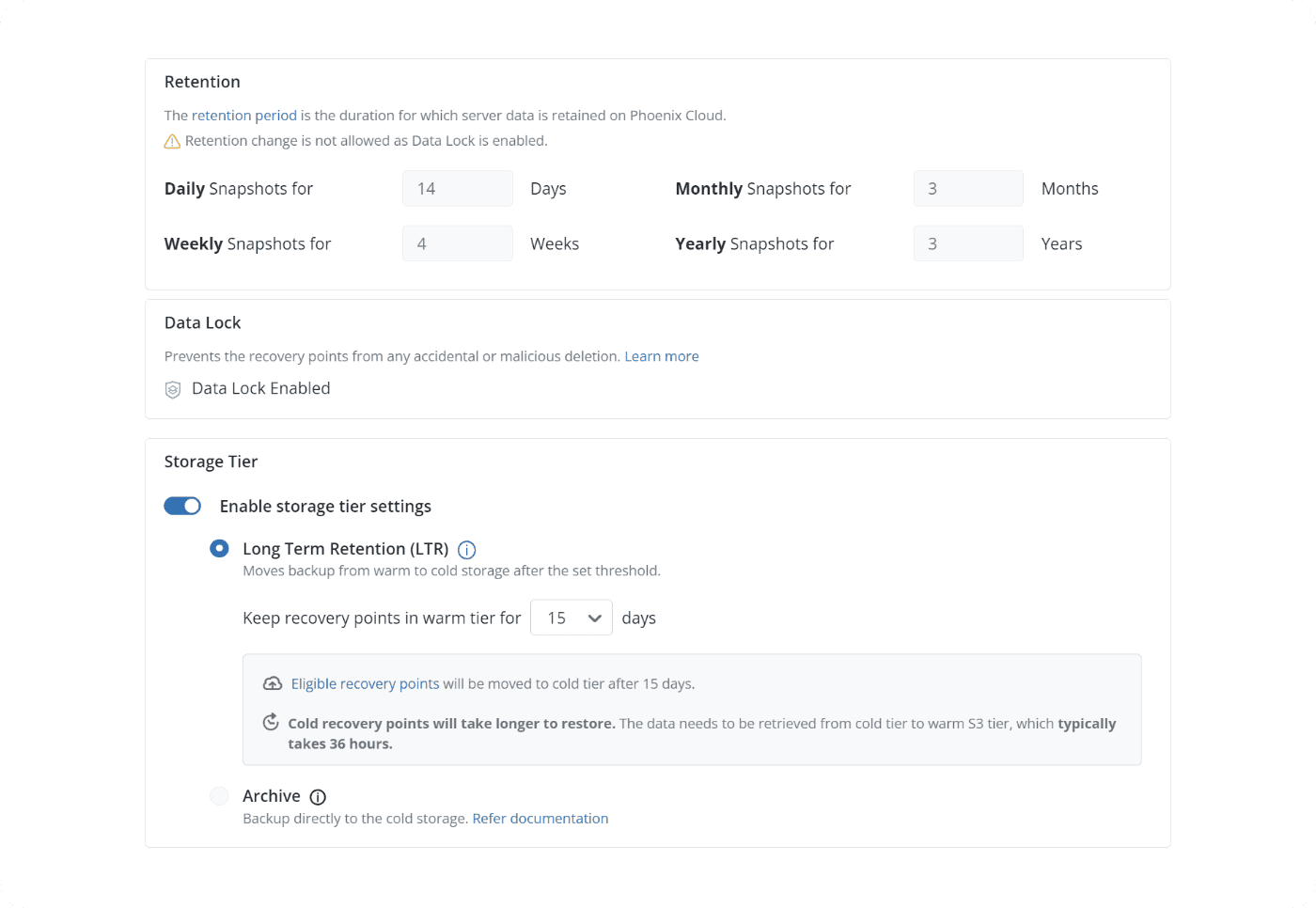Select the Archive radio button
Image resolution: width=1316 pixels, height=908 pixels.
click(219, 796)
